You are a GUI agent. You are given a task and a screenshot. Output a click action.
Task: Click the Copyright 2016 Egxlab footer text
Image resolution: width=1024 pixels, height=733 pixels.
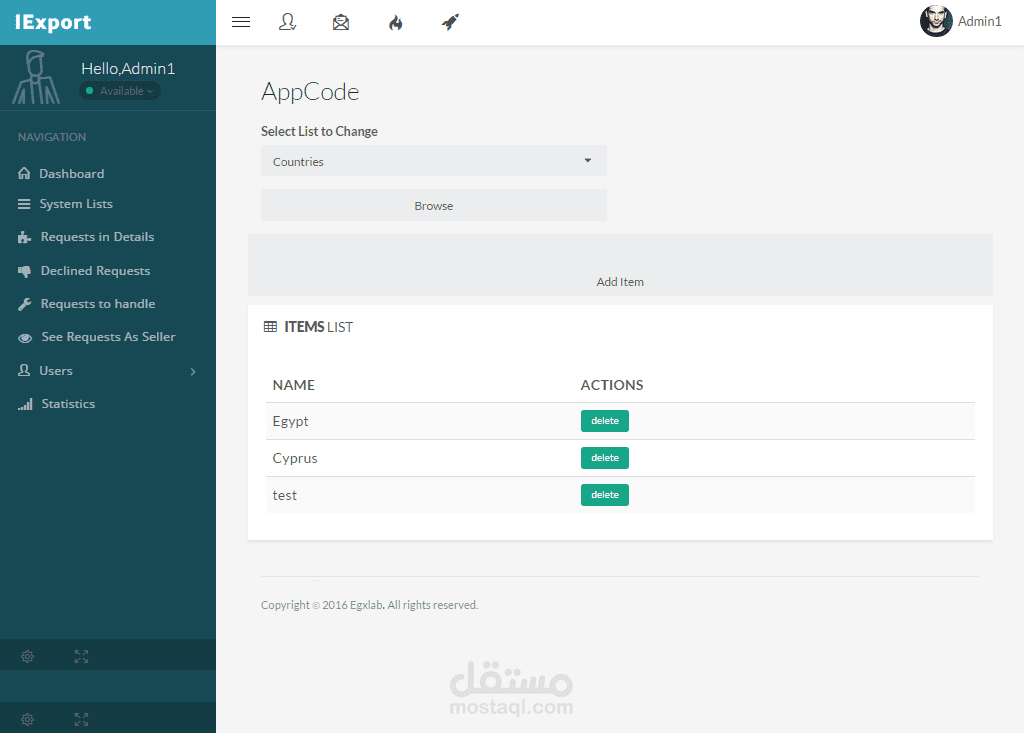pyautogui.click(x=370, y=605)
